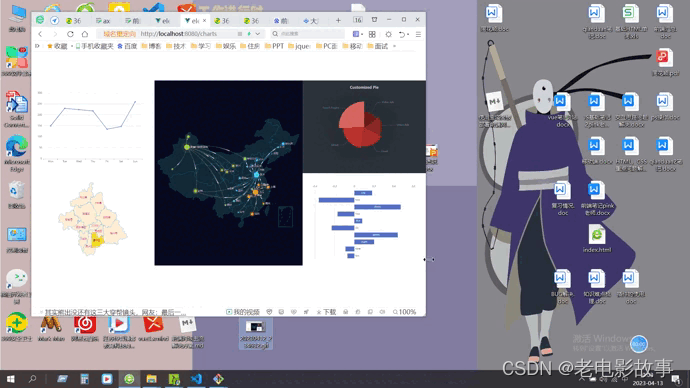Click the undo closed tab icon
The width and height of the screenshot is (690, 388).
point(401,34)
